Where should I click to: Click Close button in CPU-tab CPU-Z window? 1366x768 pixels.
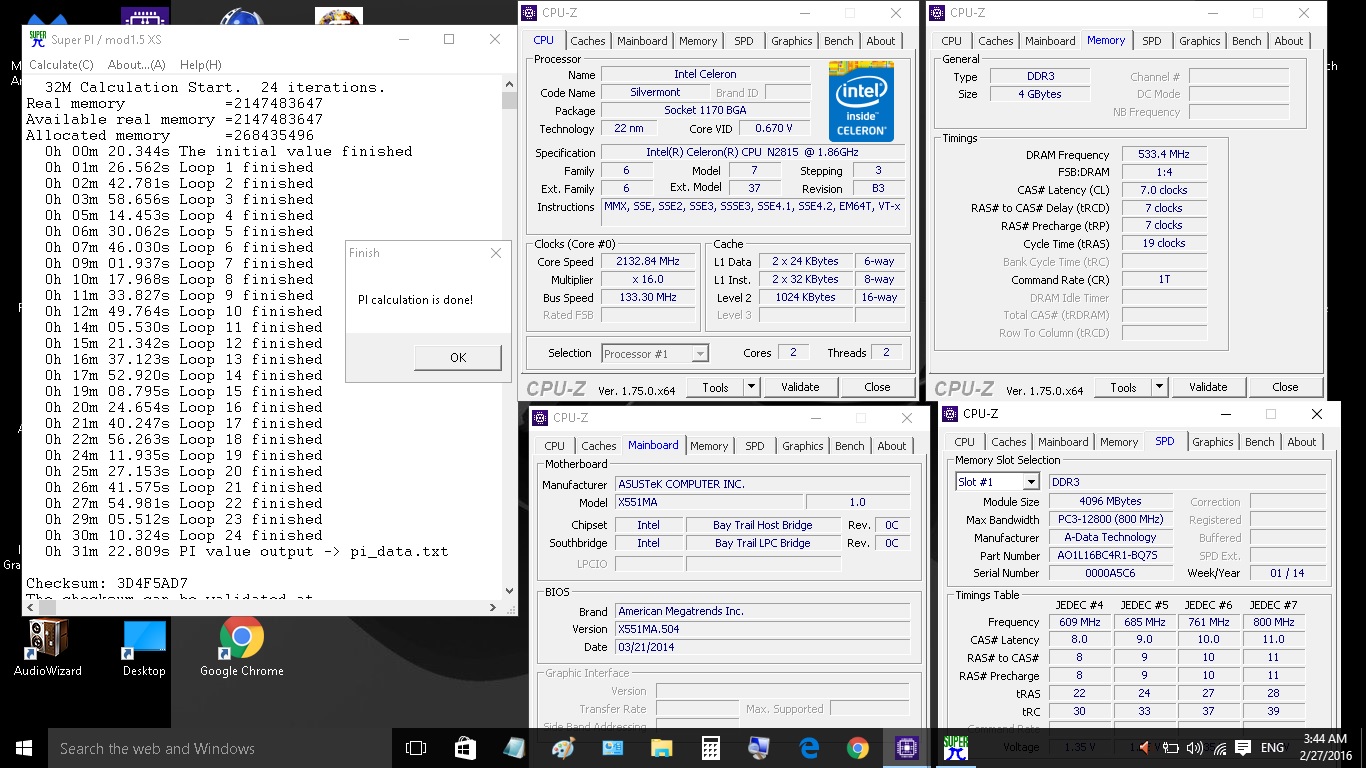(877, 387)
